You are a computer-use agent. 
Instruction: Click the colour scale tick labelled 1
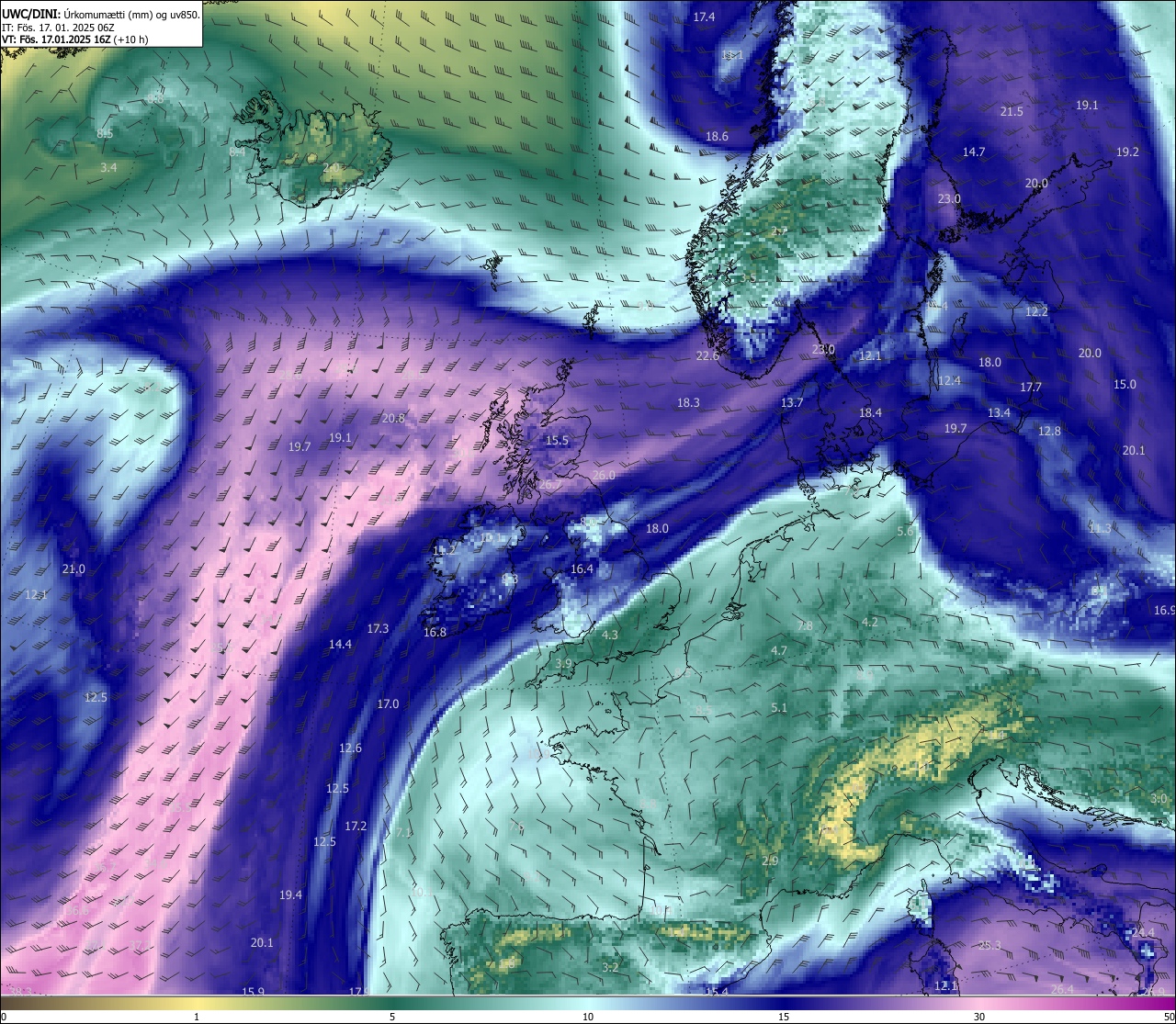click(197, 1017)
